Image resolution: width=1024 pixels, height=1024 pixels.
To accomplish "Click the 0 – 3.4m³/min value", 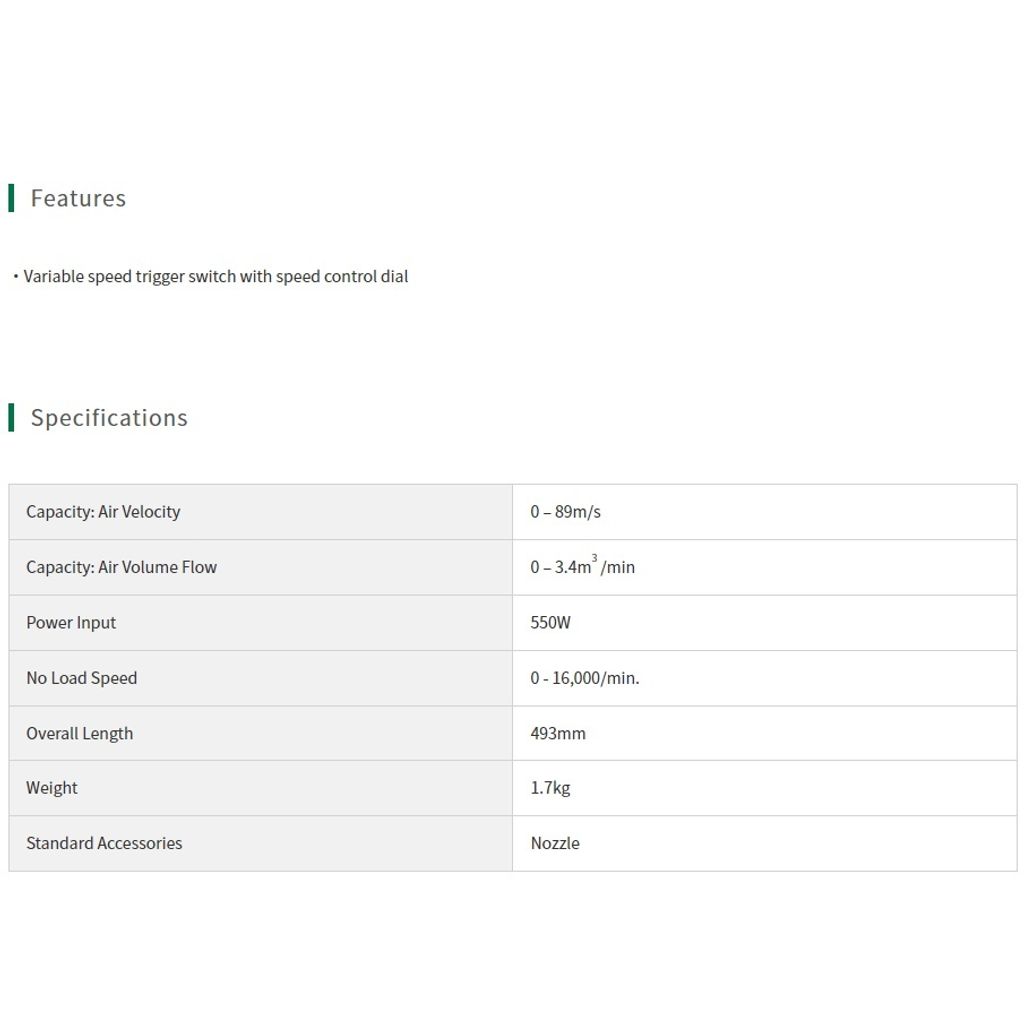I will tap(583, 566).
